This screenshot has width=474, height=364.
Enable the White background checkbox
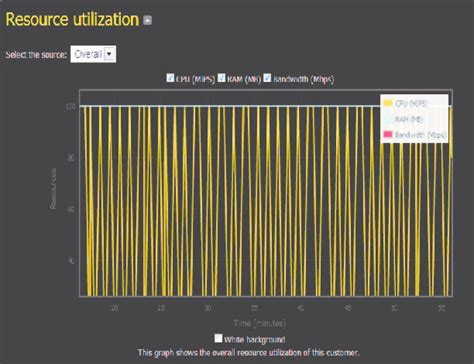pos(218,338)
